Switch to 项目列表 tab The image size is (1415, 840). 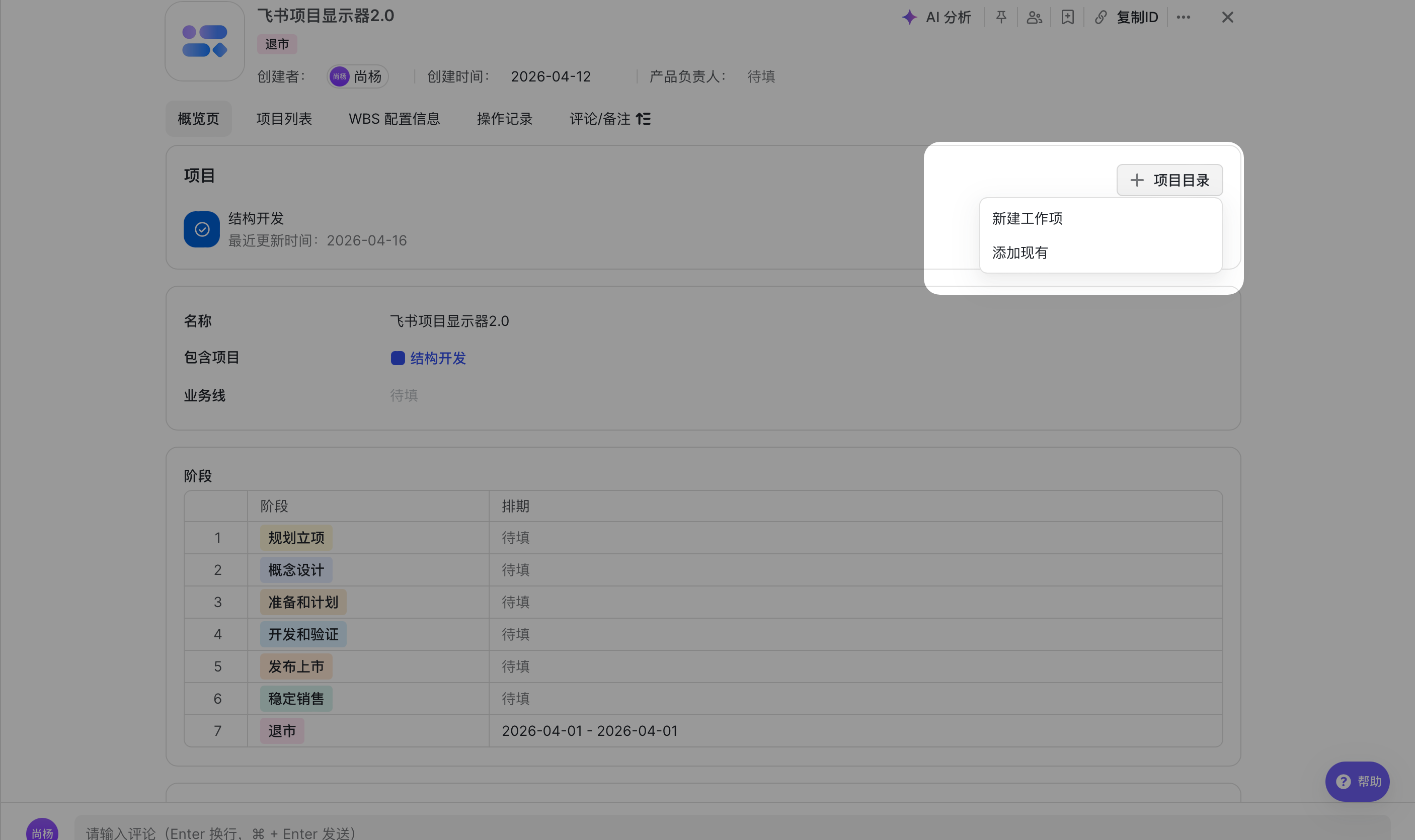point(284,118)
